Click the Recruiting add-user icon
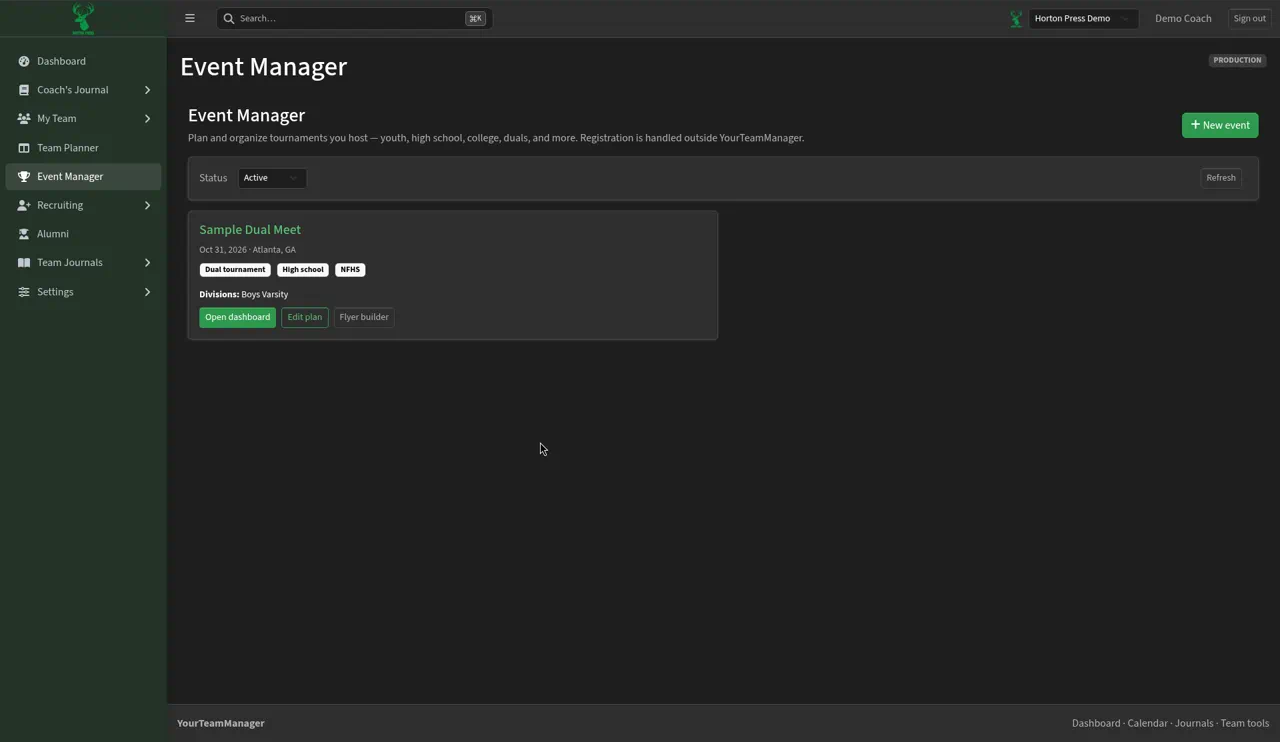 coord(24,205)
